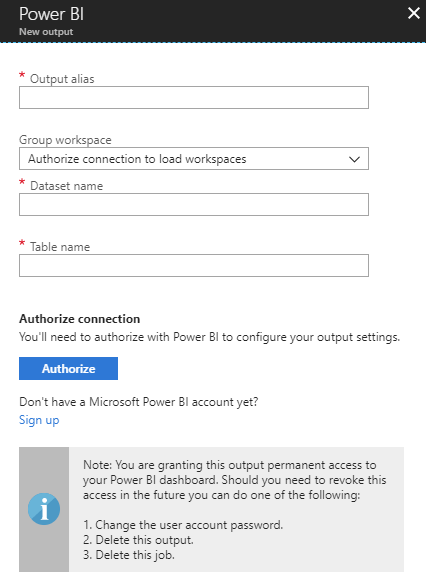Screen dimensions: 426x580
Task: Click the Output alias input field
Action: pos(194,98)
